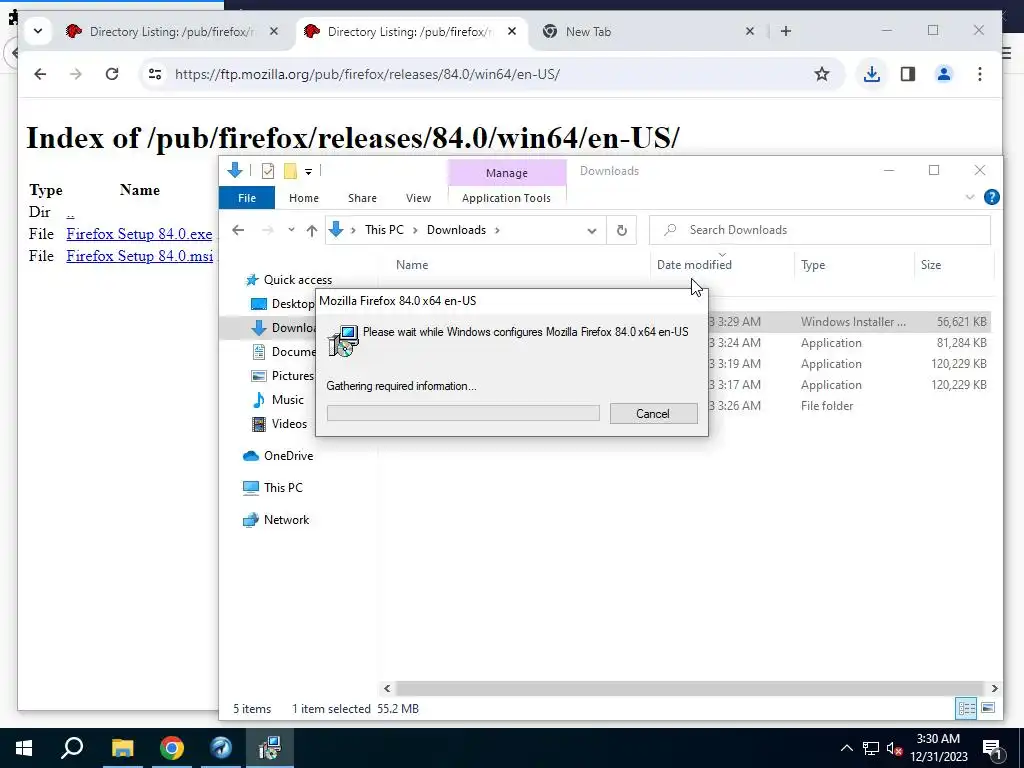The image size is (1024, 768).
Task: Open Chrome three-dot menu
Action: click(980, 74)
